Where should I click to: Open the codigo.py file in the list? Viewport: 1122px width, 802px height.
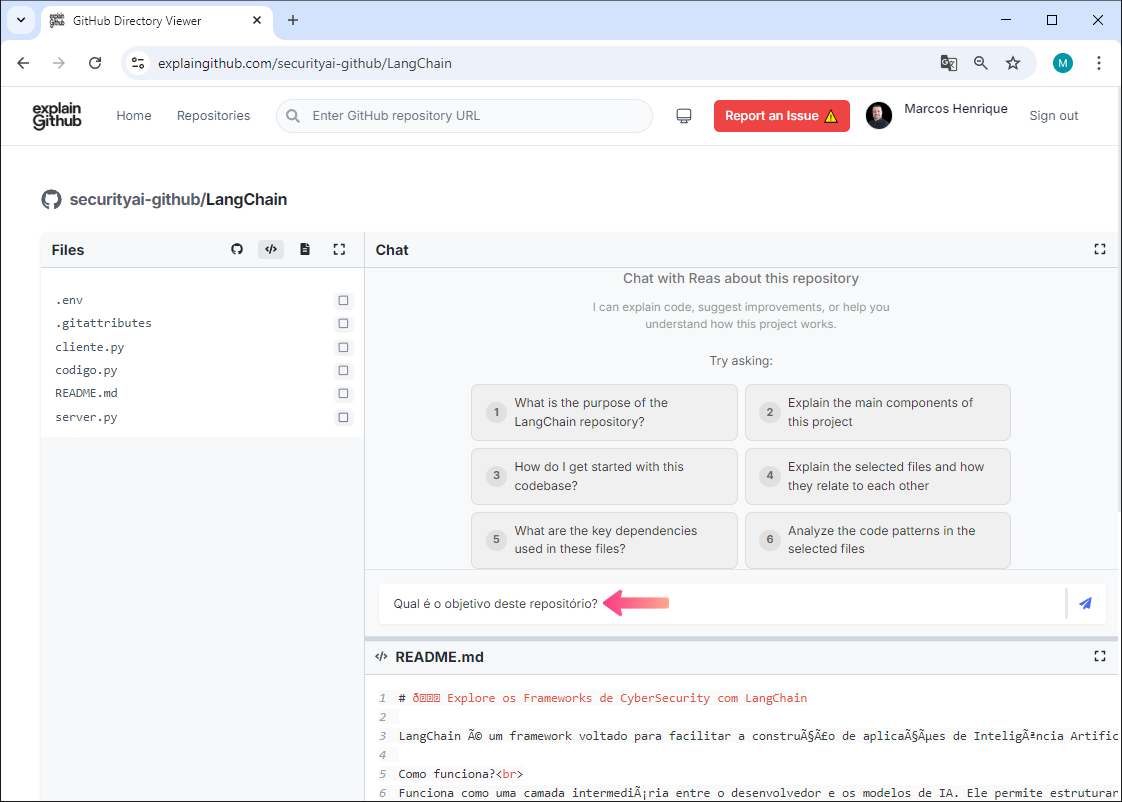click(87, 371)
